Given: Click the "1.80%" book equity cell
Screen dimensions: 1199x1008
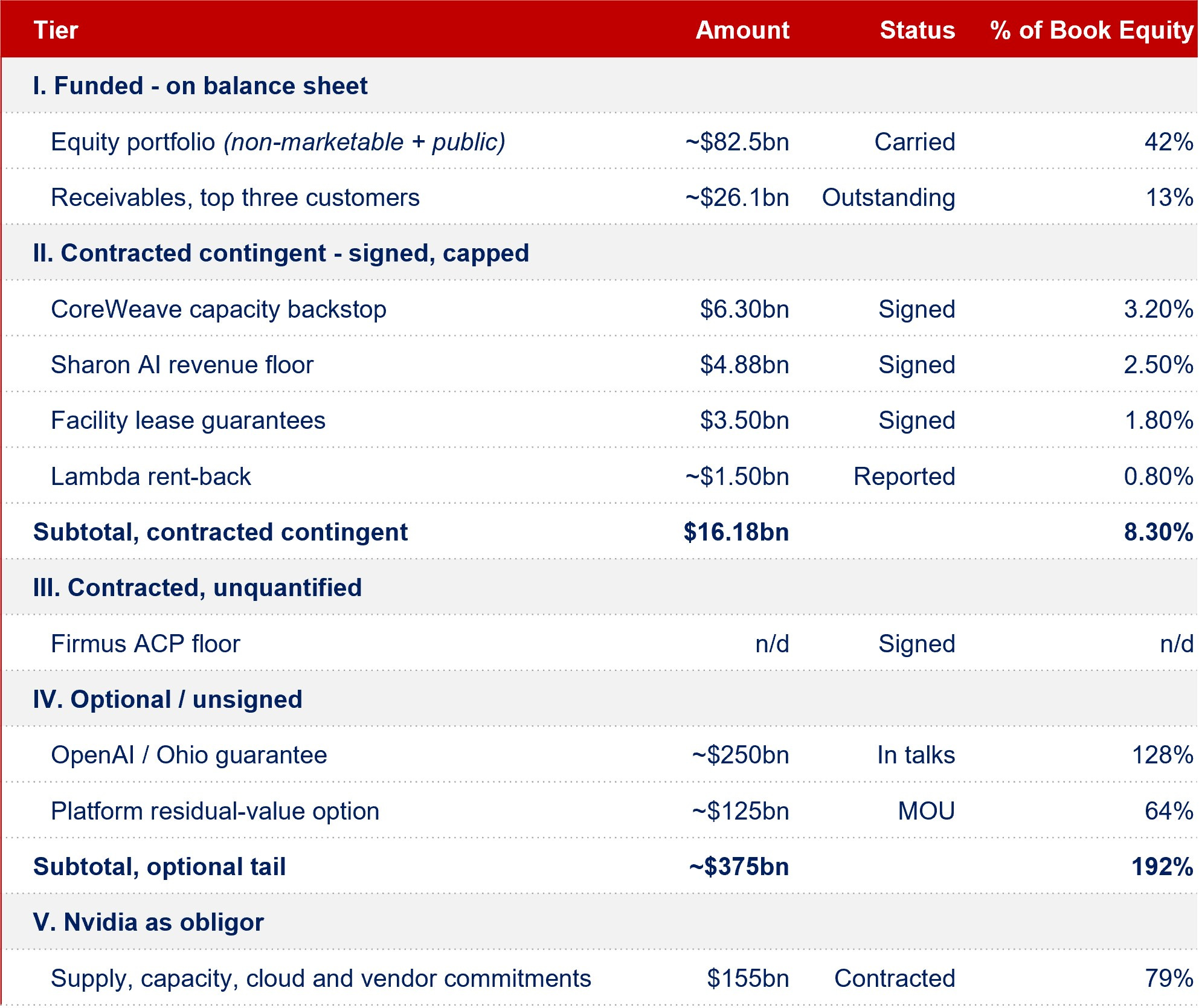Looking at the screenshot, I should [1159, 420].
